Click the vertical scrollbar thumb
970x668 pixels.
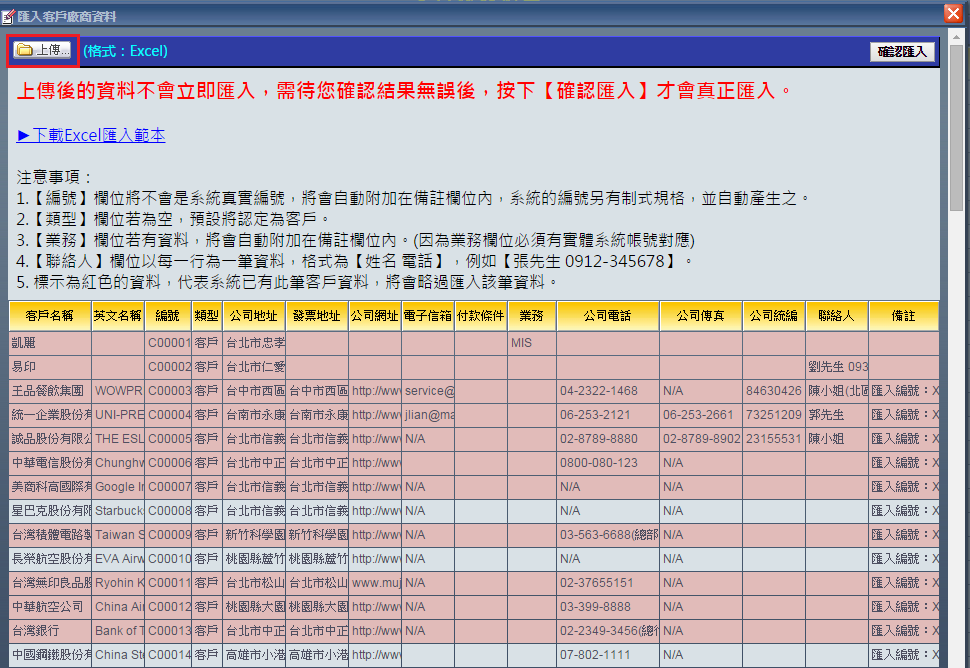[956, 125]
